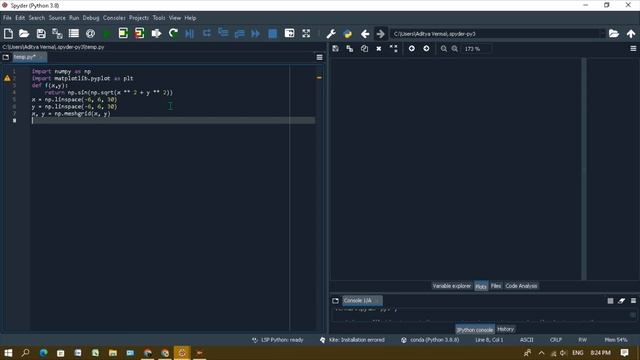The height and width of the screenshot is (360, 640).
Task: Interrupt the kernel with the stop square
Action: click(x=610, y=301)
